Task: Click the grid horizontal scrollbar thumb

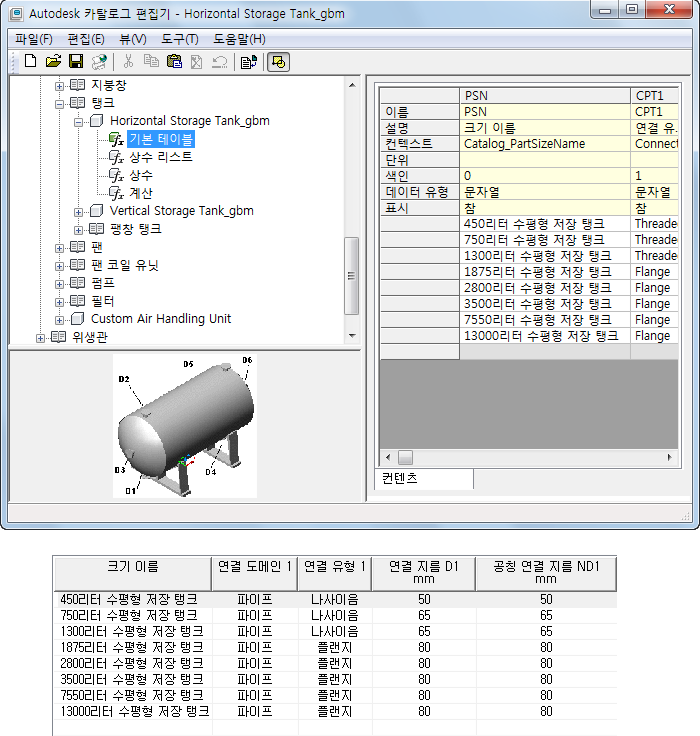Action: tap(405, 457)
